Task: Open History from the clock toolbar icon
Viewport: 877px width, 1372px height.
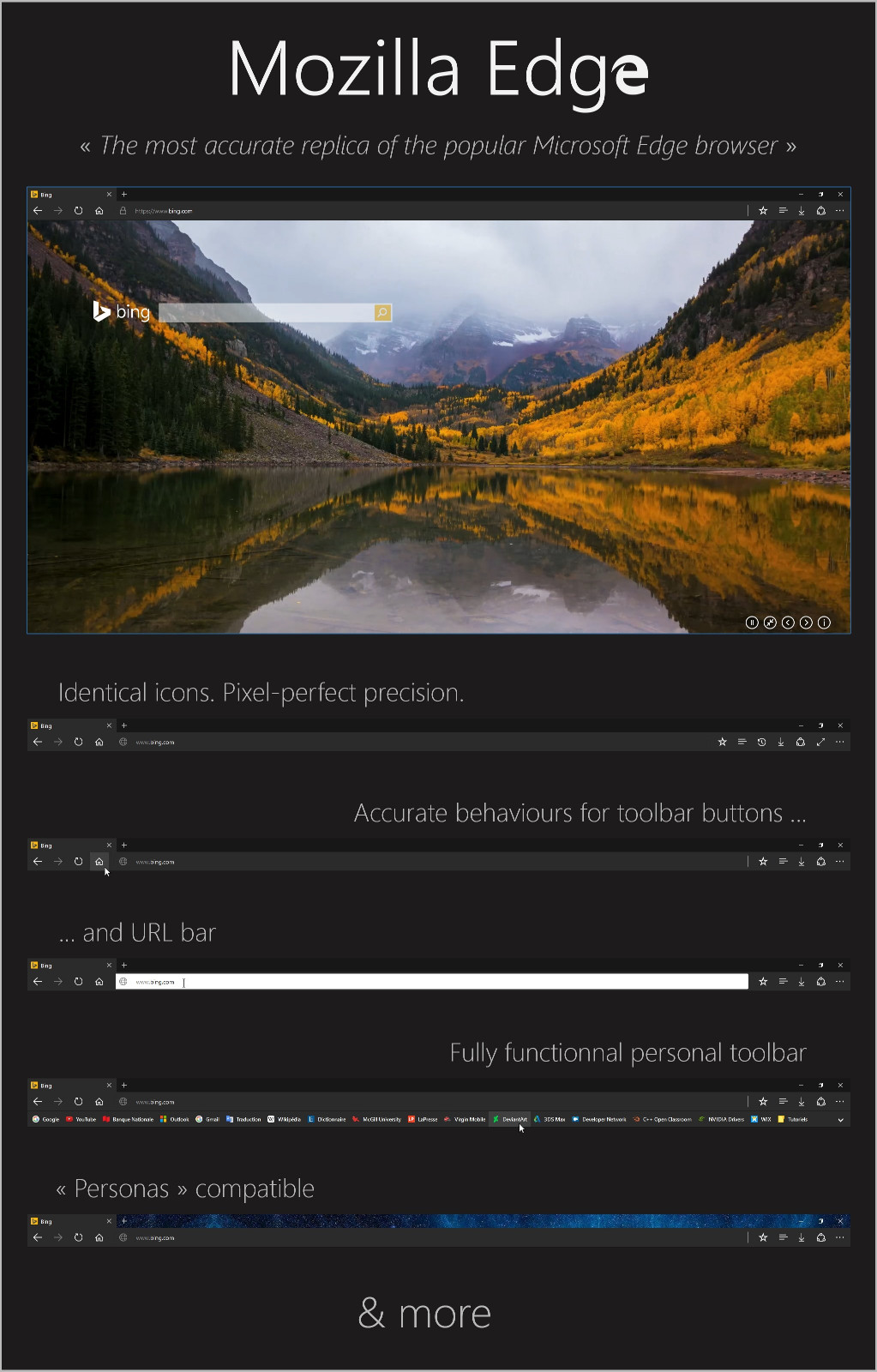Action: 761,743
